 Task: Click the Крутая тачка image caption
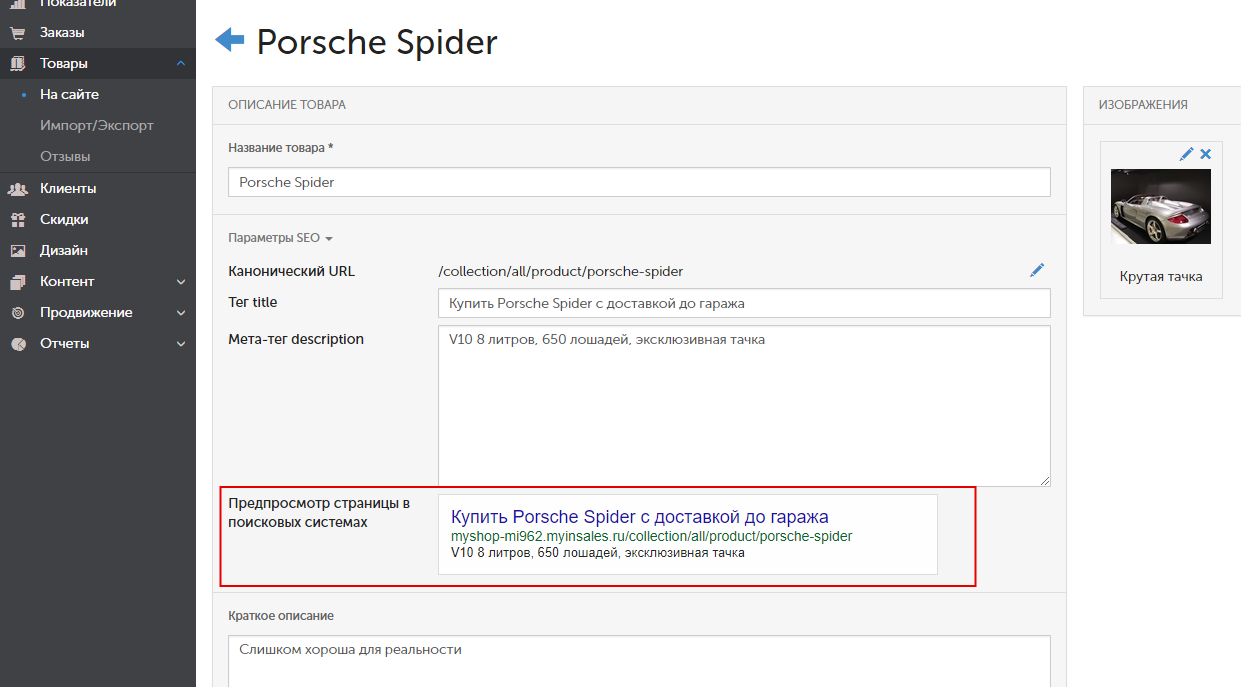tap(1161, 277)
